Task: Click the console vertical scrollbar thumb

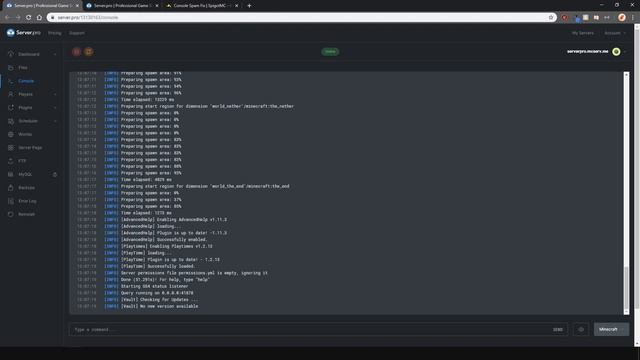Action: (626, 288)
